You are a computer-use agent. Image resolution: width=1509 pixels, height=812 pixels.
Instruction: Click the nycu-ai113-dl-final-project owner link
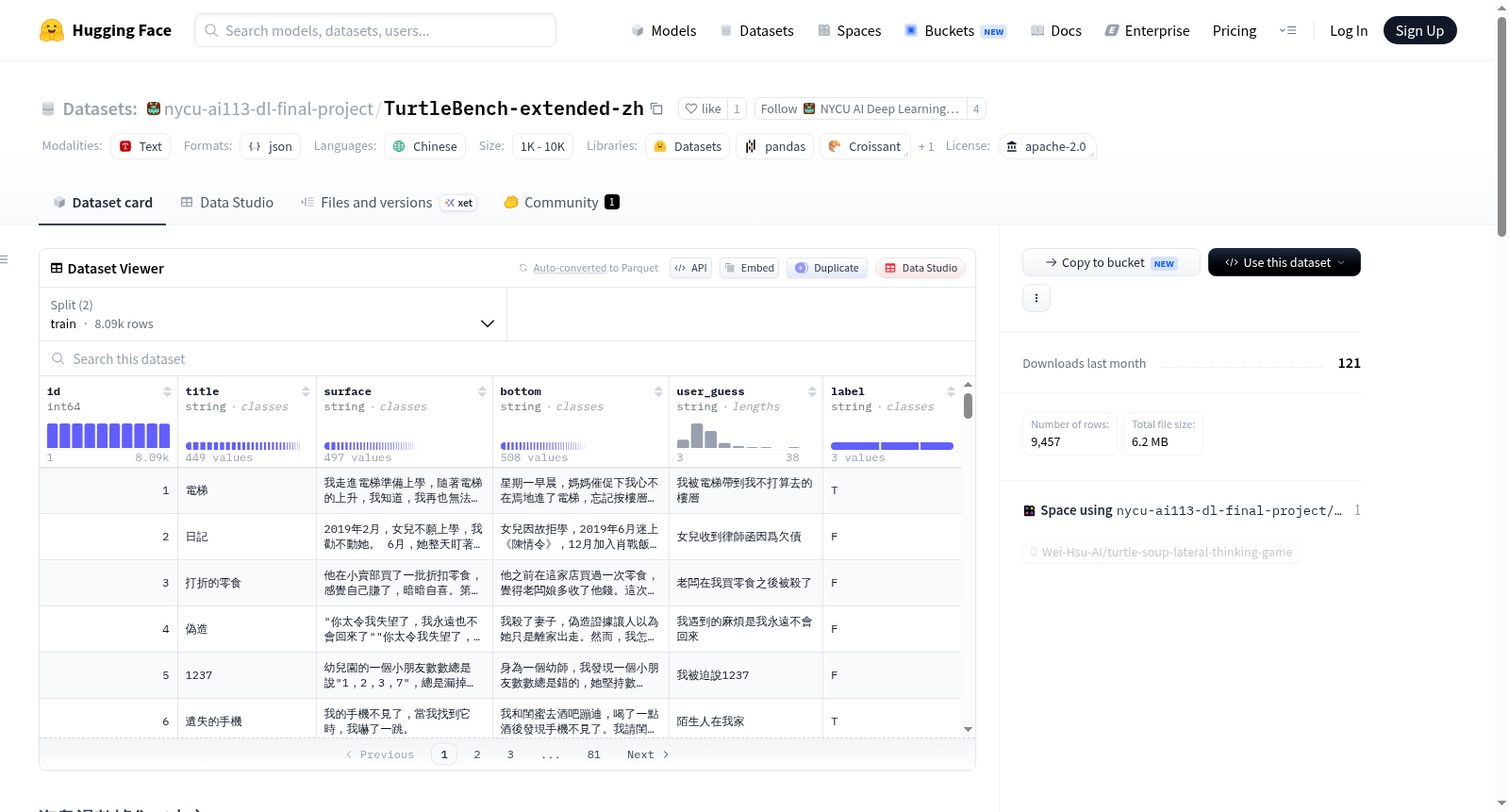(x=269, y=108)
